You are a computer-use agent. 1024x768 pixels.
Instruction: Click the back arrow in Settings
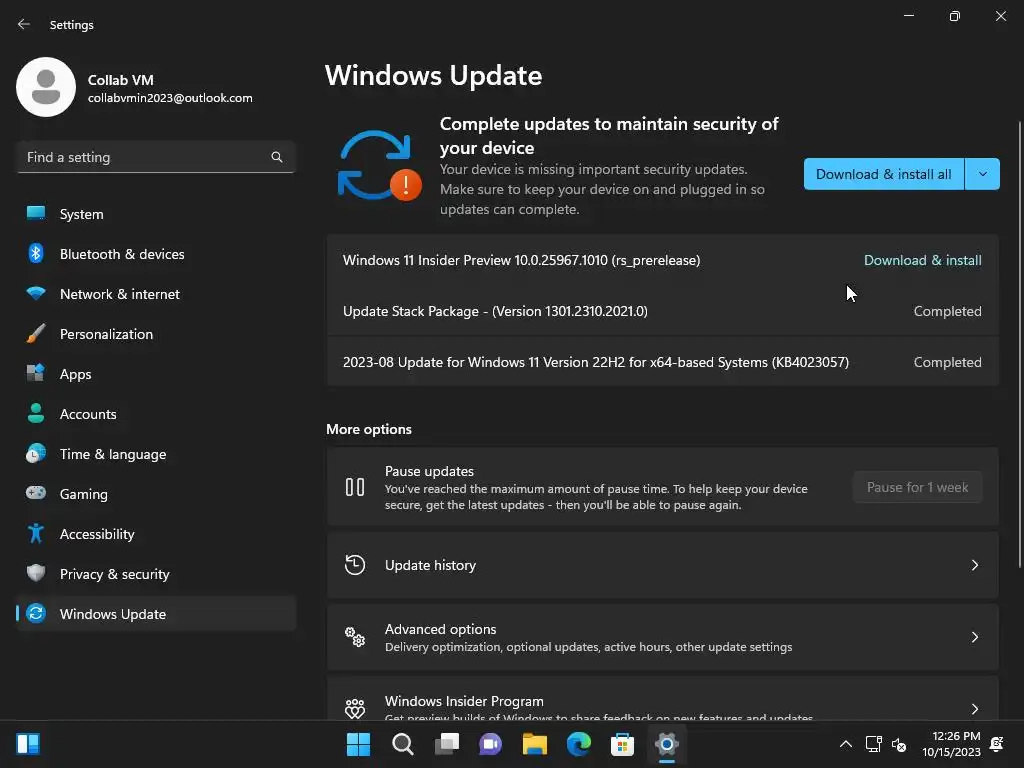[x=24, y=24]
